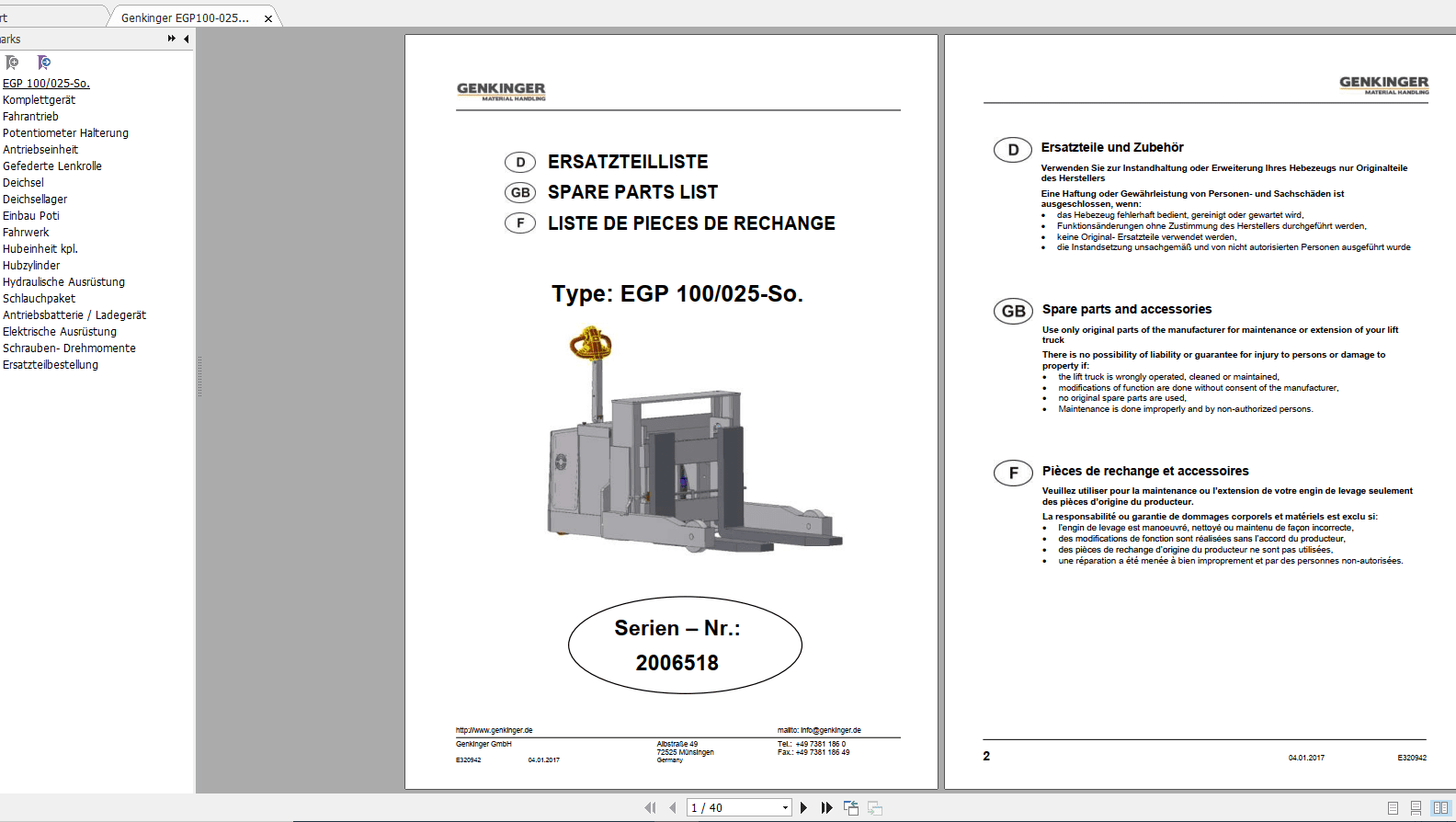Open the Ersatzteilbestellung bookmark
The image size is (1456, 822).
(51, 364)
